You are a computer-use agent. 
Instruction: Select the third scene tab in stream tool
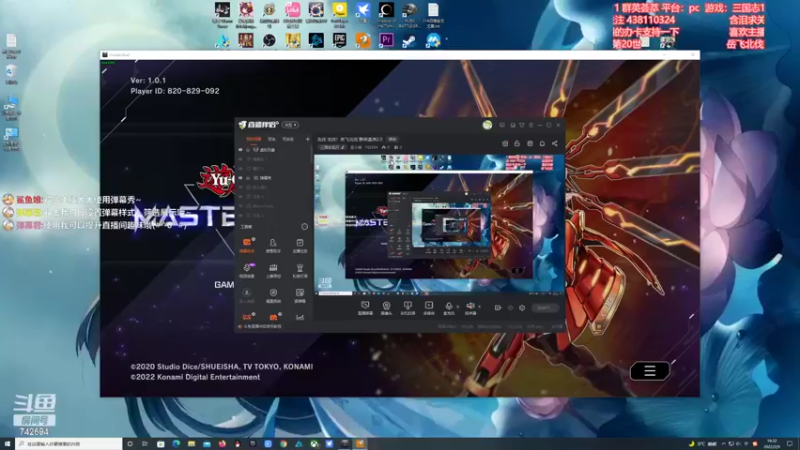(x=288, y=139)
